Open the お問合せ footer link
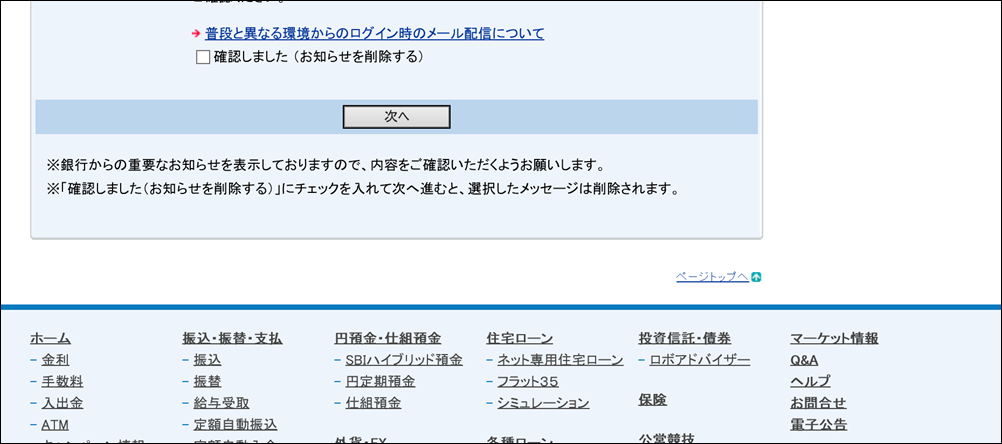This screenshot has width=1002, height=444. pos(818,403)
